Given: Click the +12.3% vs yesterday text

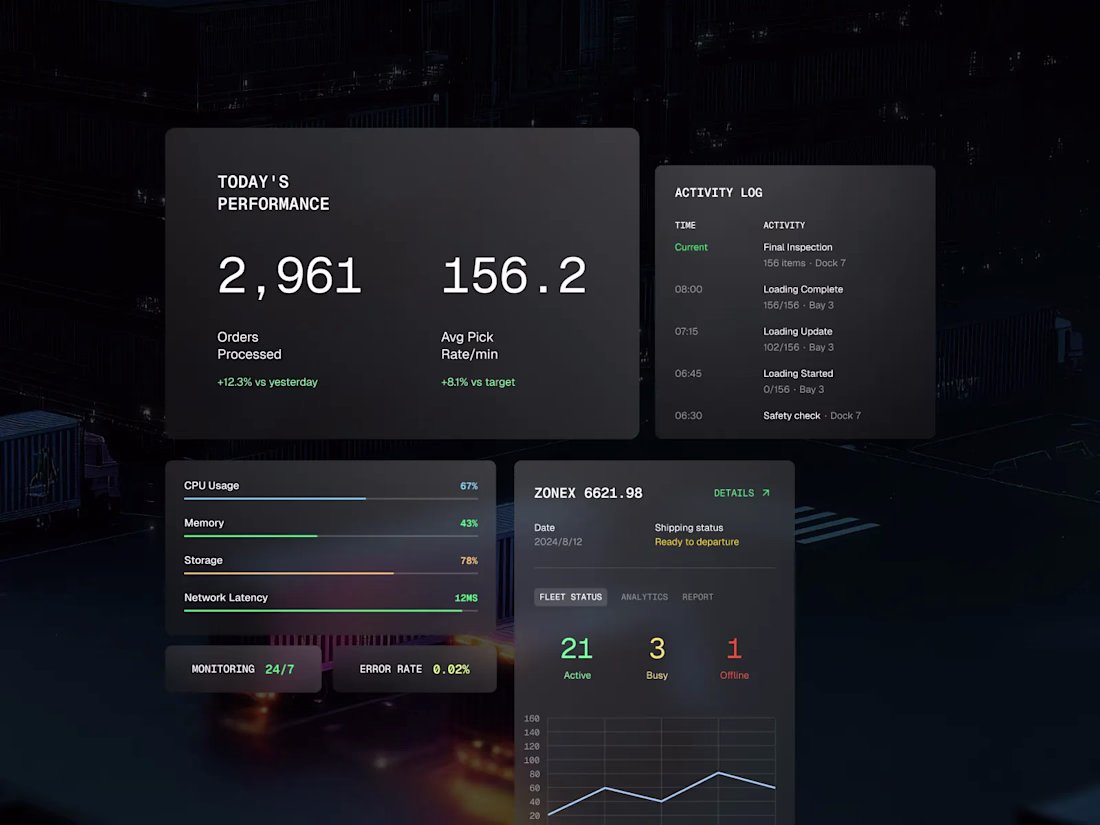Looking at the screenshot, I should (267, 382).
